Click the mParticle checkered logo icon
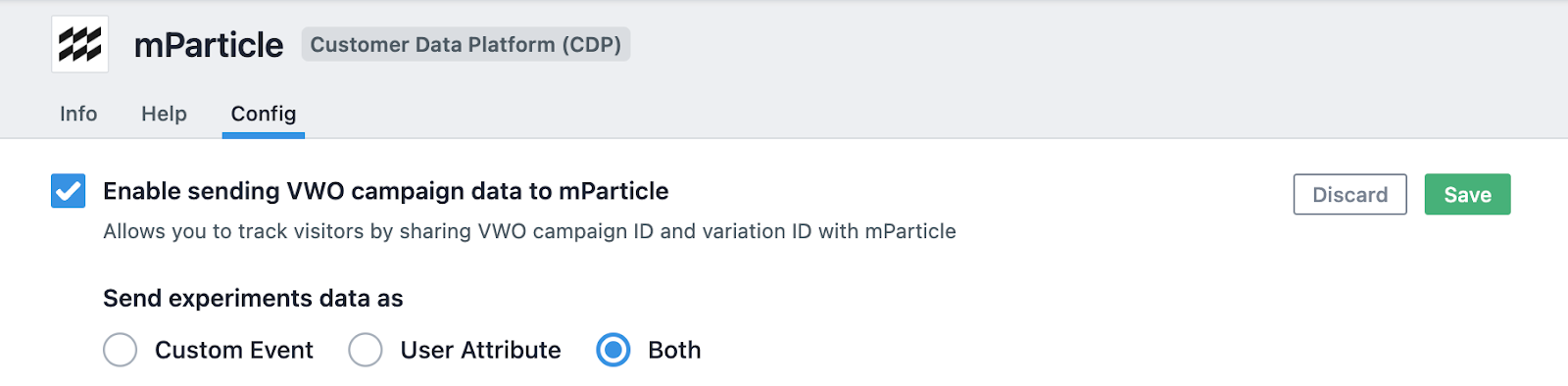The height and width of the screenshot is (386, 1568). 79,44
